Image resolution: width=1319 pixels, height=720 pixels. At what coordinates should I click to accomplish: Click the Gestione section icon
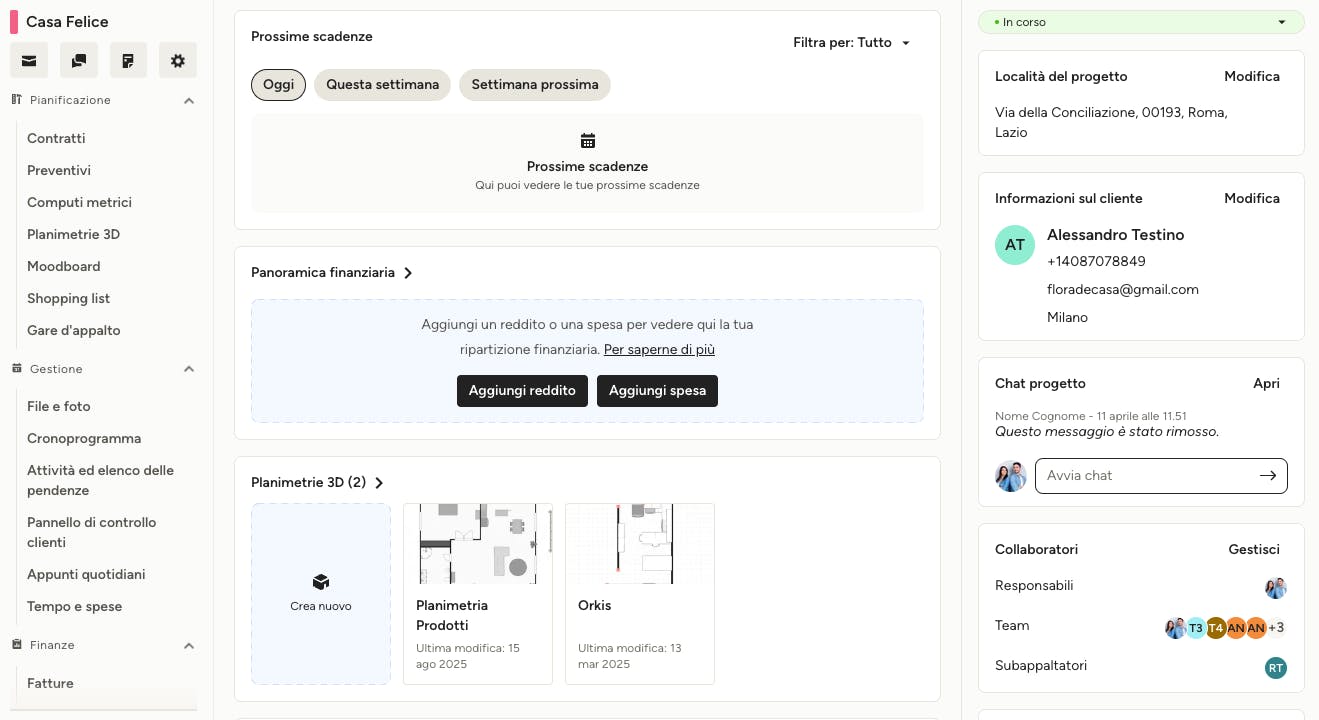[x=17, y=369]
